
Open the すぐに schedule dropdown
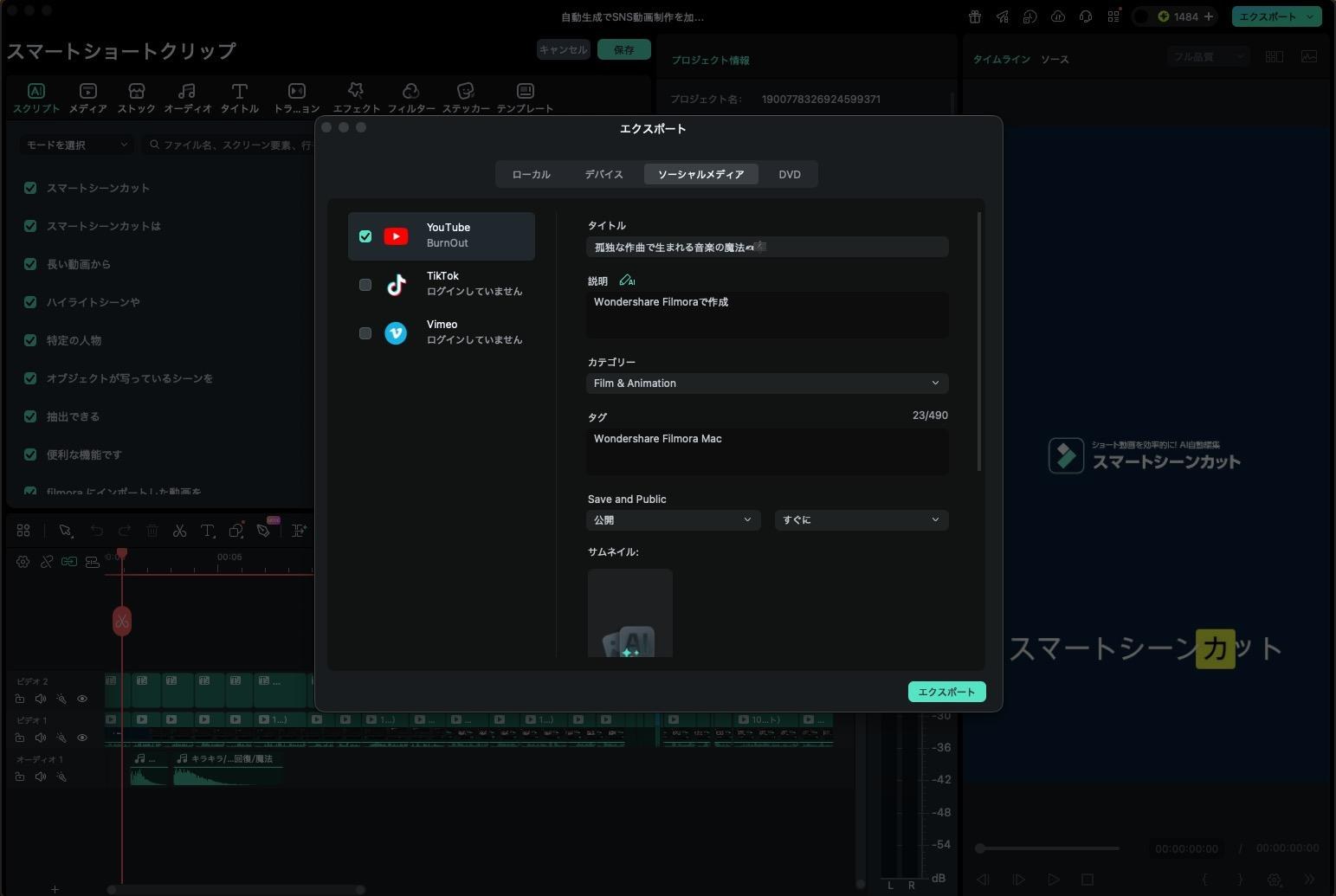tap(862, 520)
